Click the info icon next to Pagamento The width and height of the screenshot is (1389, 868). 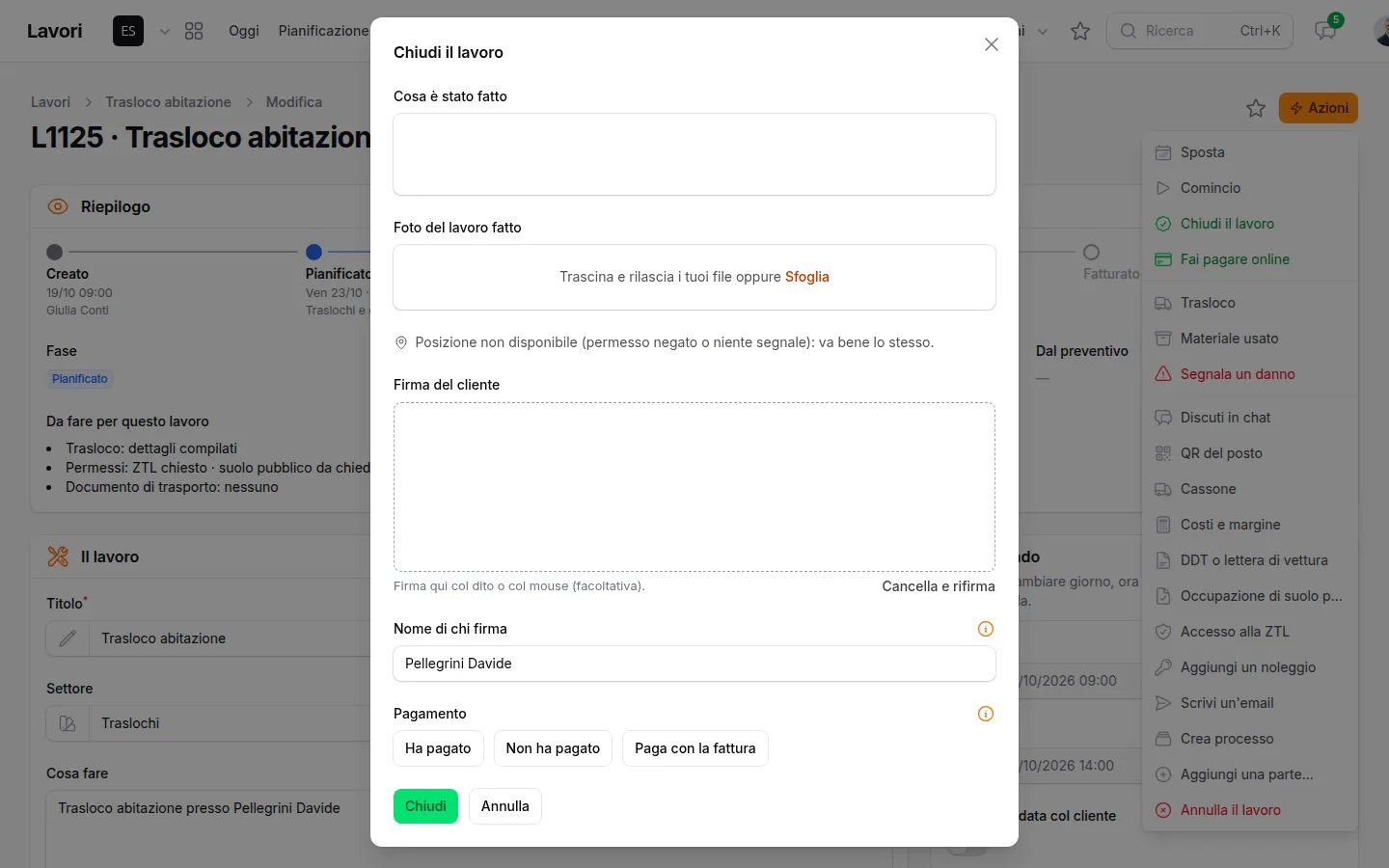click(x=986, y=714)
